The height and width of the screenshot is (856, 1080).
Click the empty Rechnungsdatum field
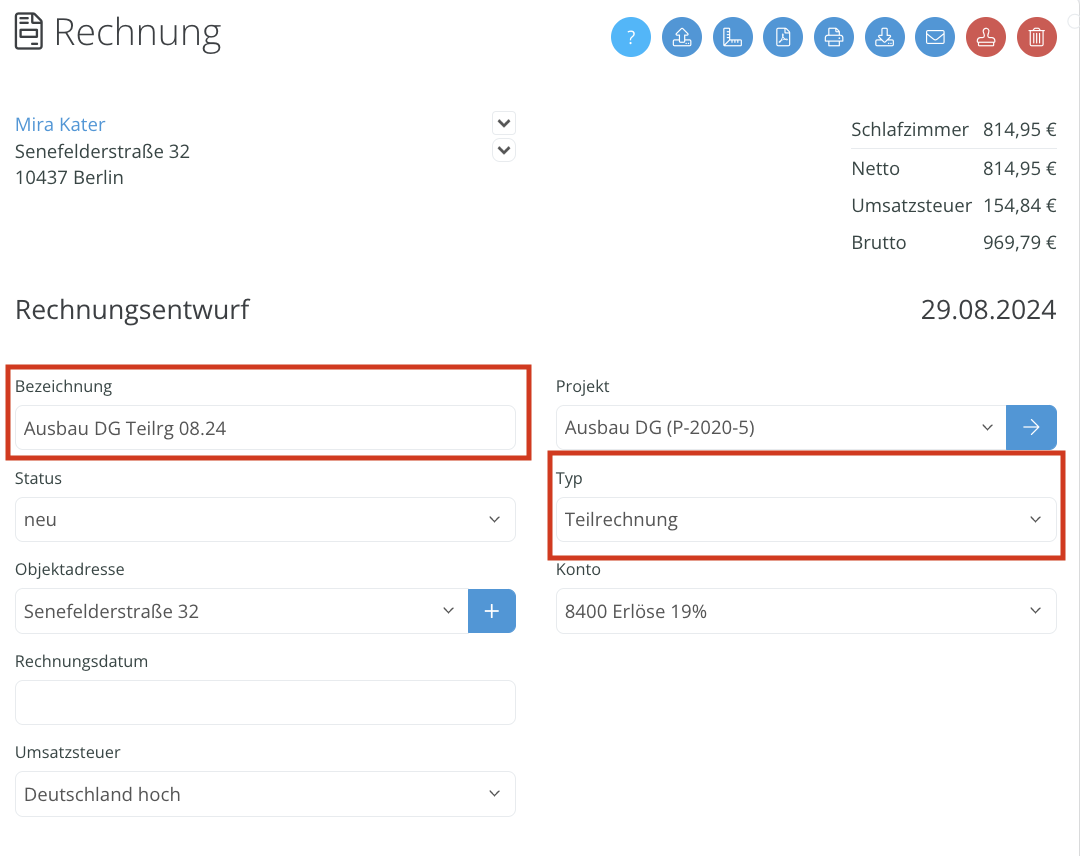click(x=265, y=702)
